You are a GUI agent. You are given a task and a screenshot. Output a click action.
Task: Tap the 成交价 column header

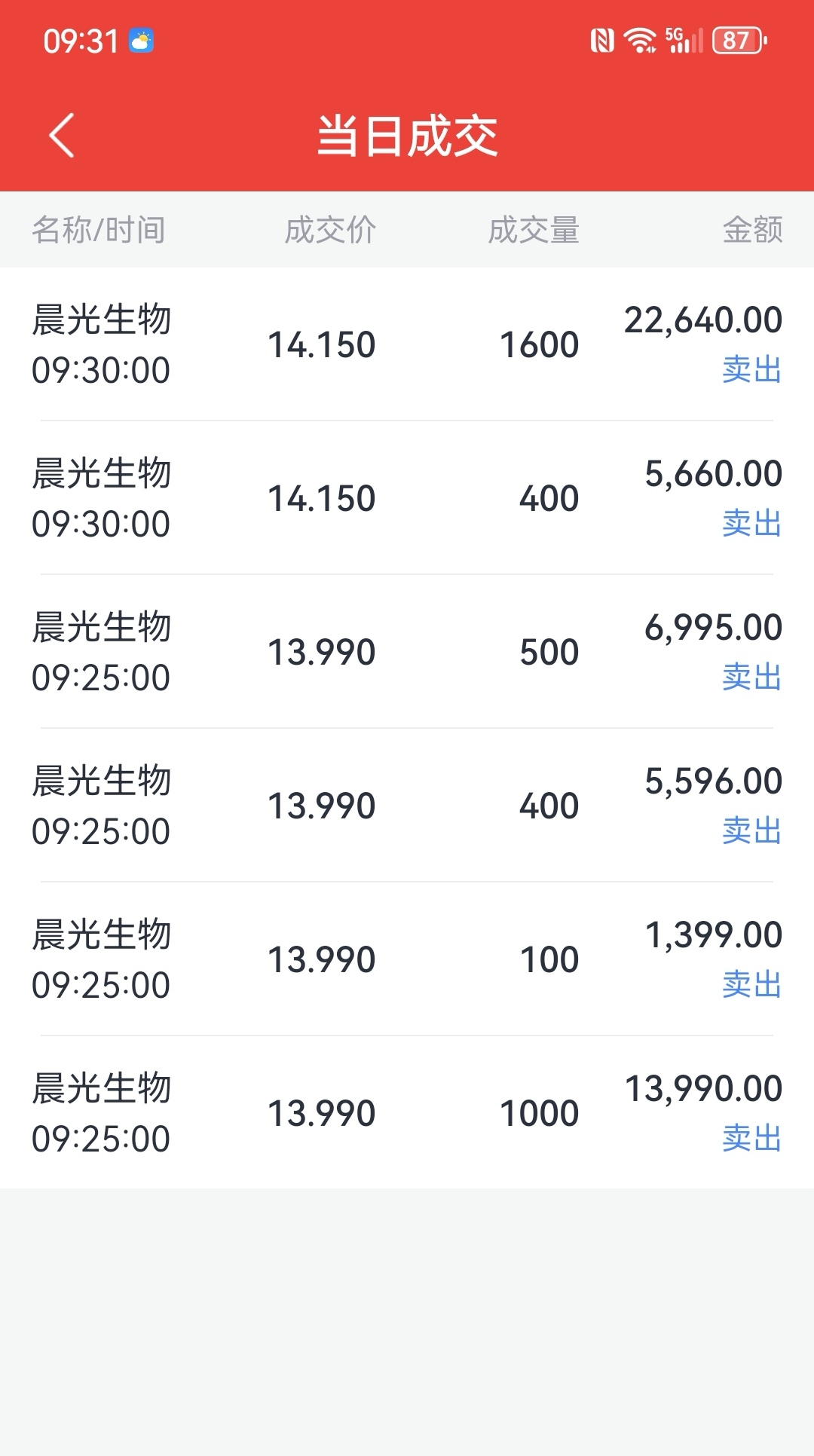pos(330,230)
